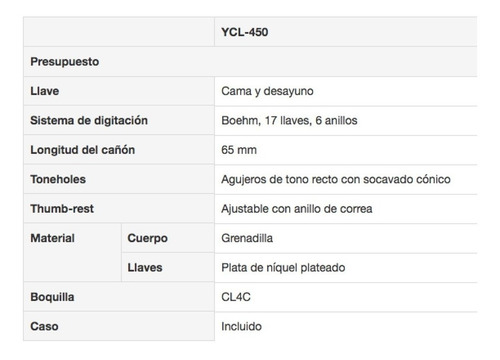The image size is (500, 360).
Task: Click the Material group label
Action: [x=53, y=238]
